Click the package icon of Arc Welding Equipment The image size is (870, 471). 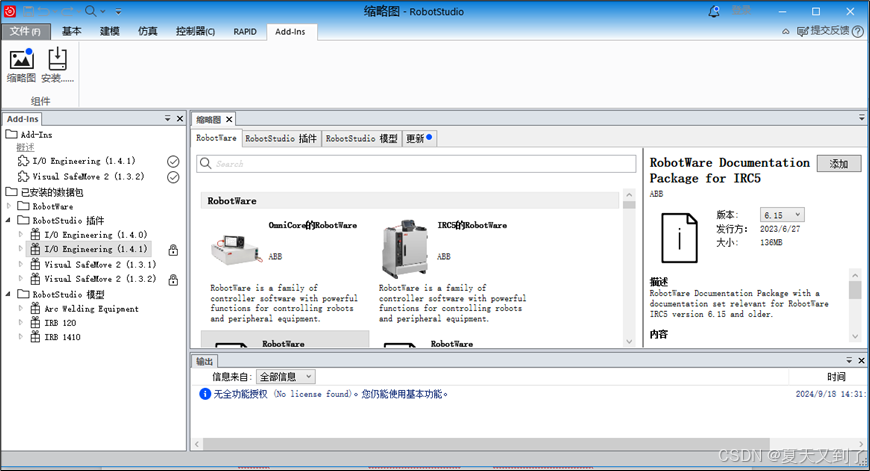click(35, 308)
